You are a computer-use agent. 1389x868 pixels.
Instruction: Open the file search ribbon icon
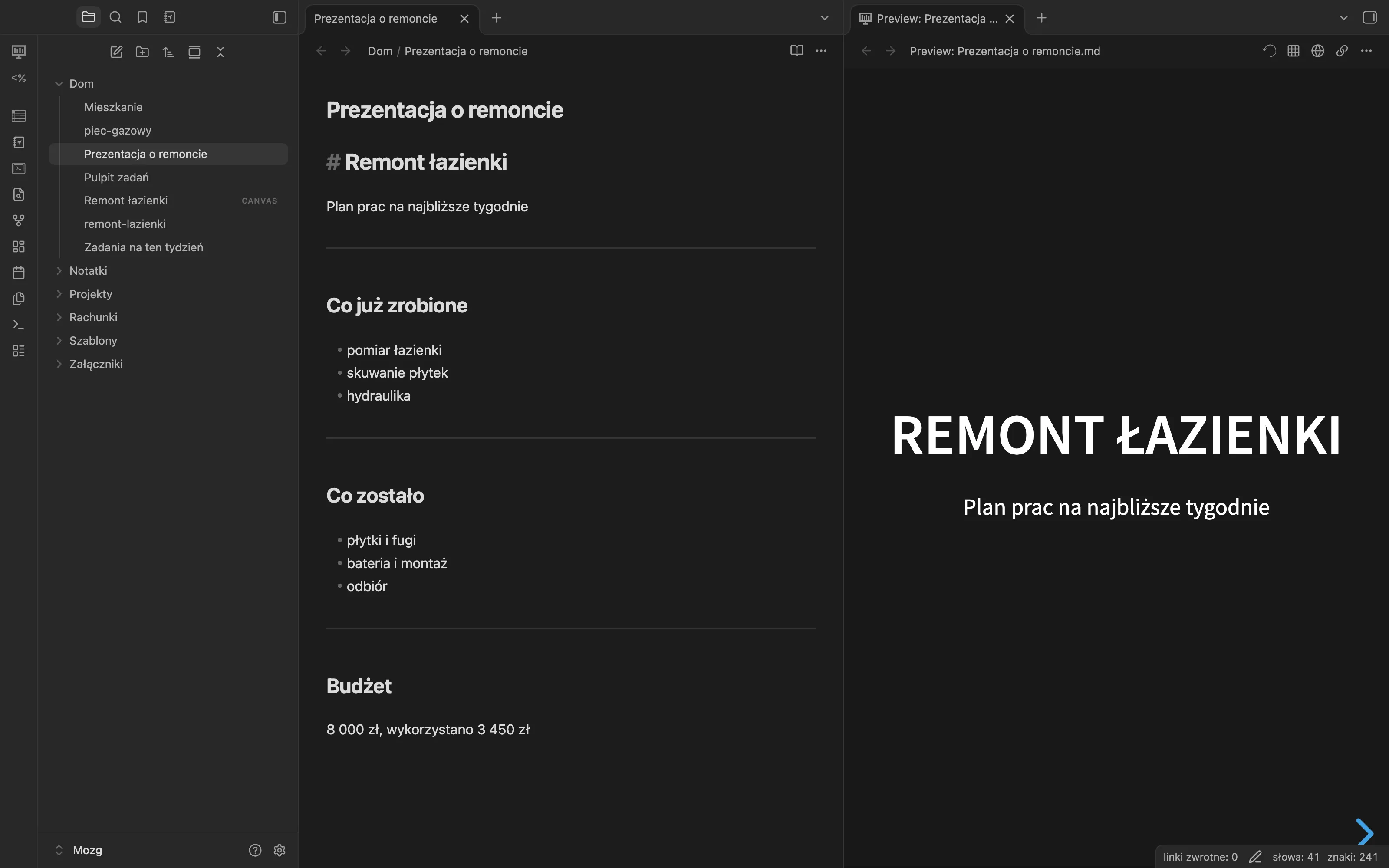(18, 194)
